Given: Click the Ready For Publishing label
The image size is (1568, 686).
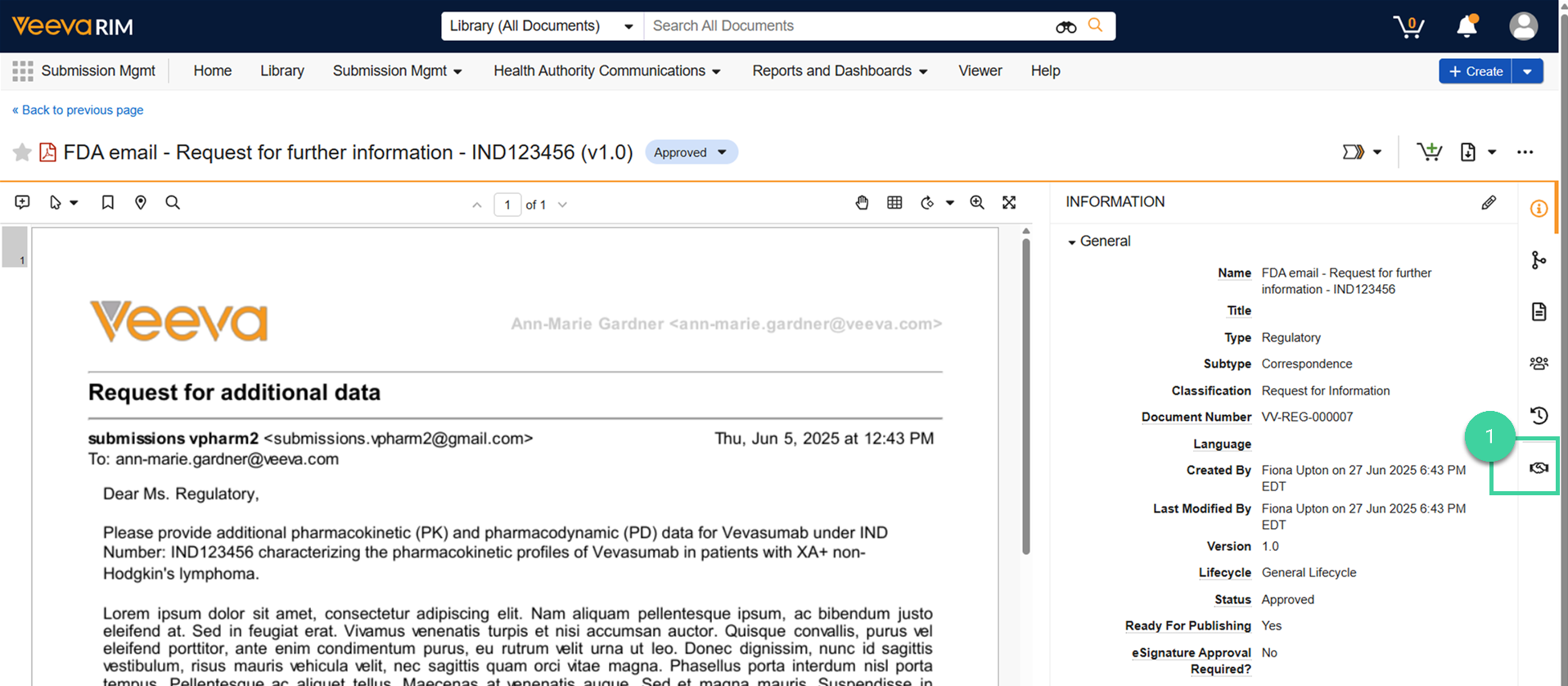Looking at the screenshot, I should (1187, 625).
